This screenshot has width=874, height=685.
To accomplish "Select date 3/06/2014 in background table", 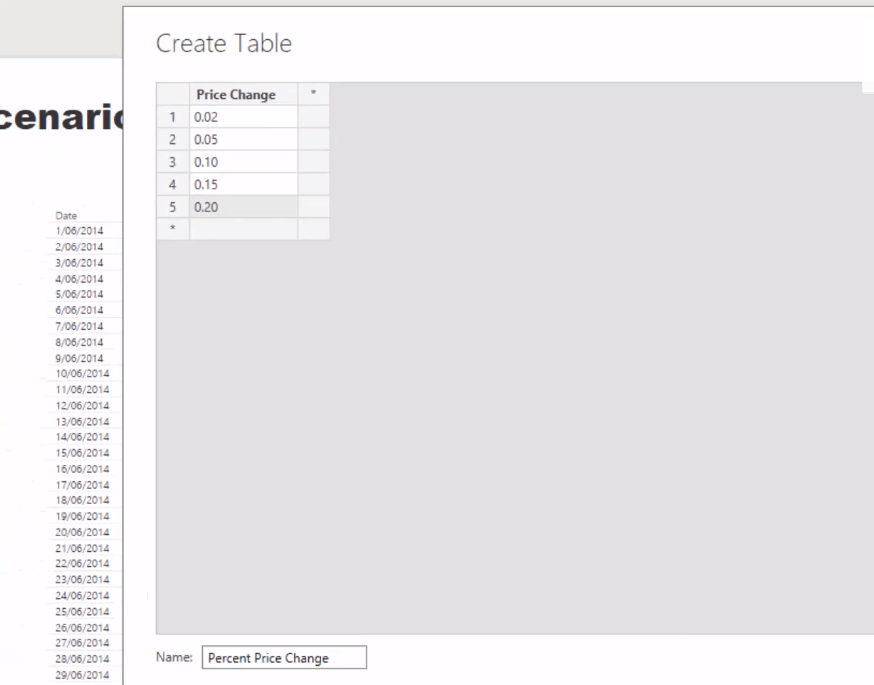I will tap(79, 263).
